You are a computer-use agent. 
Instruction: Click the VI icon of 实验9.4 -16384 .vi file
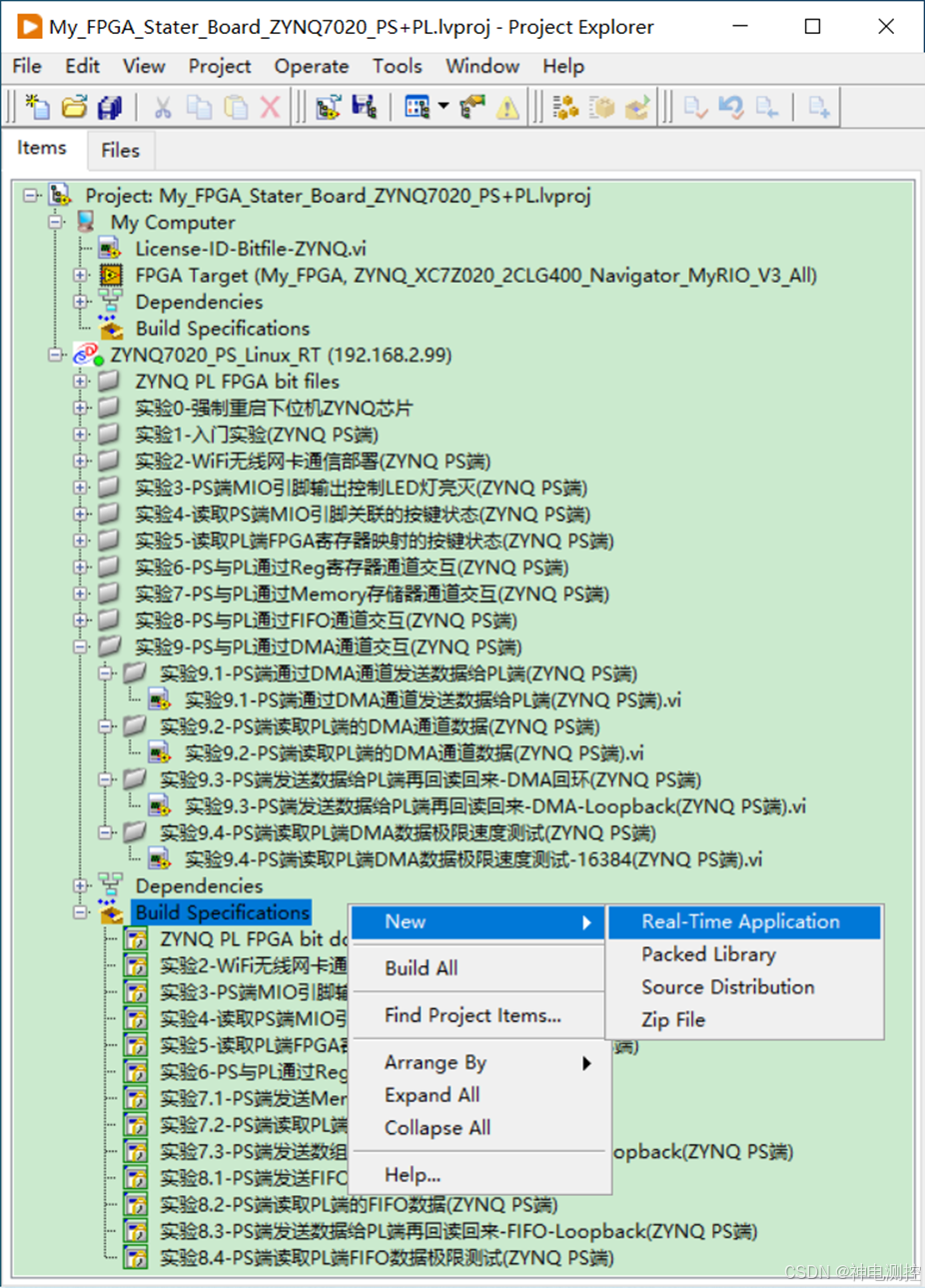[x=159, y=858]
